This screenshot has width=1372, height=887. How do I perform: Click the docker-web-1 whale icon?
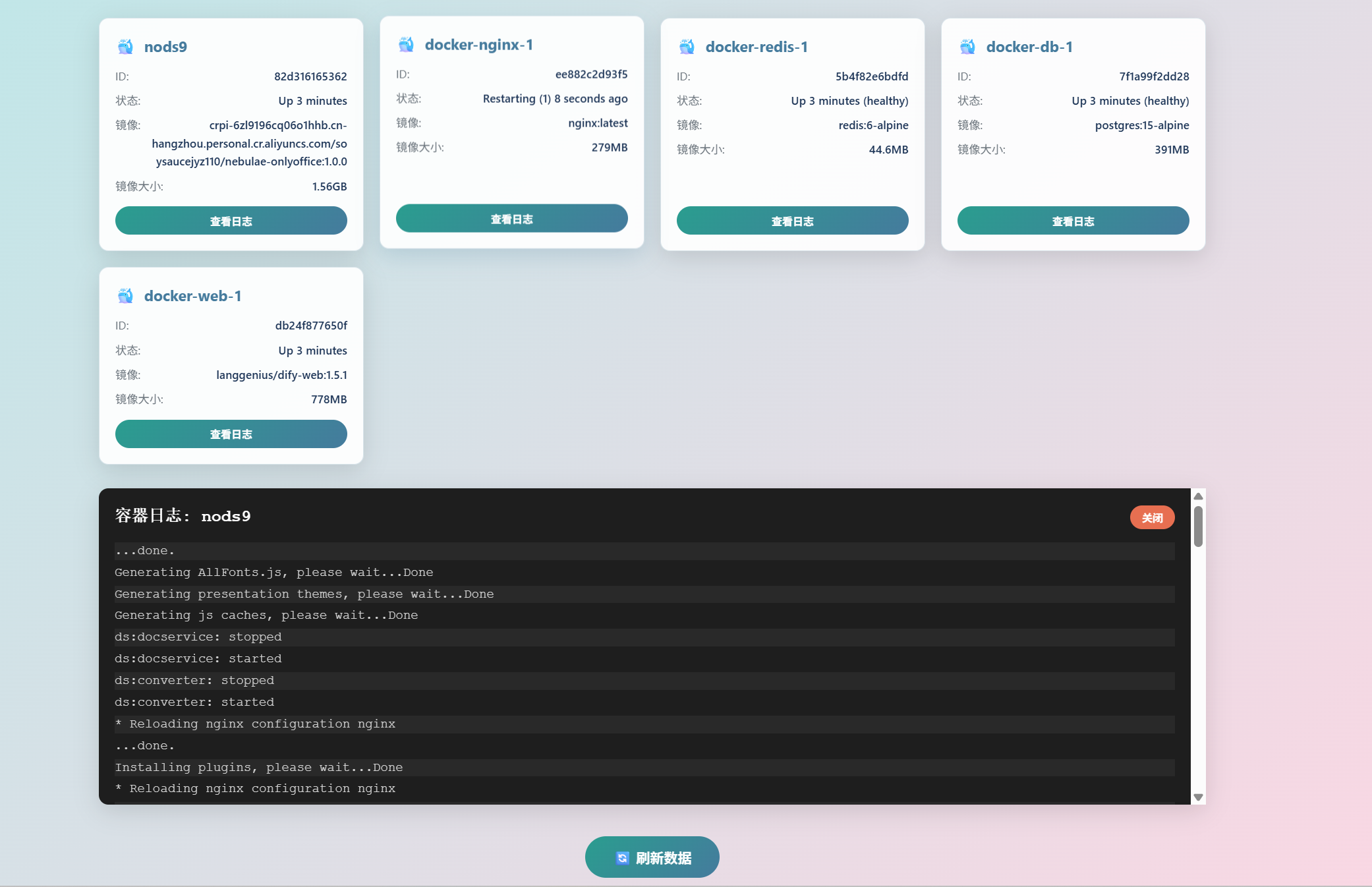(x=125, y=296)
